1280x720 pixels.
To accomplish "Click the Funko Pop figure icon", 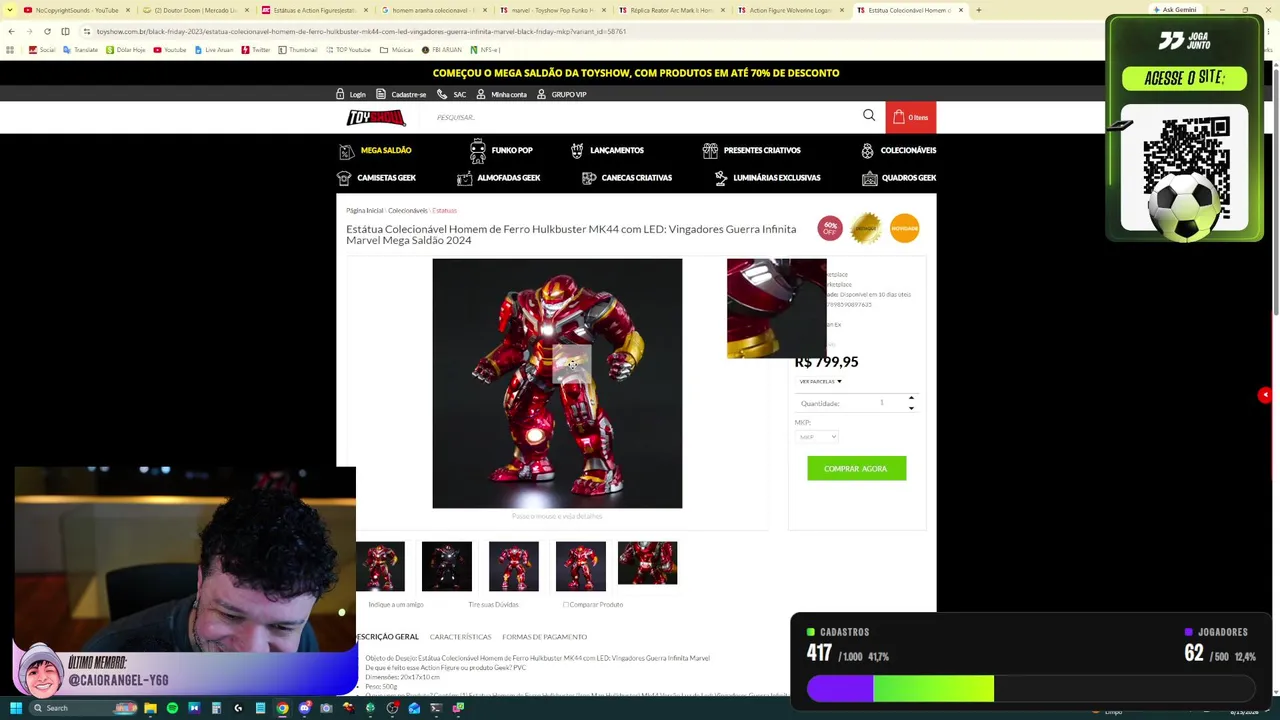I will click(478, 151).
